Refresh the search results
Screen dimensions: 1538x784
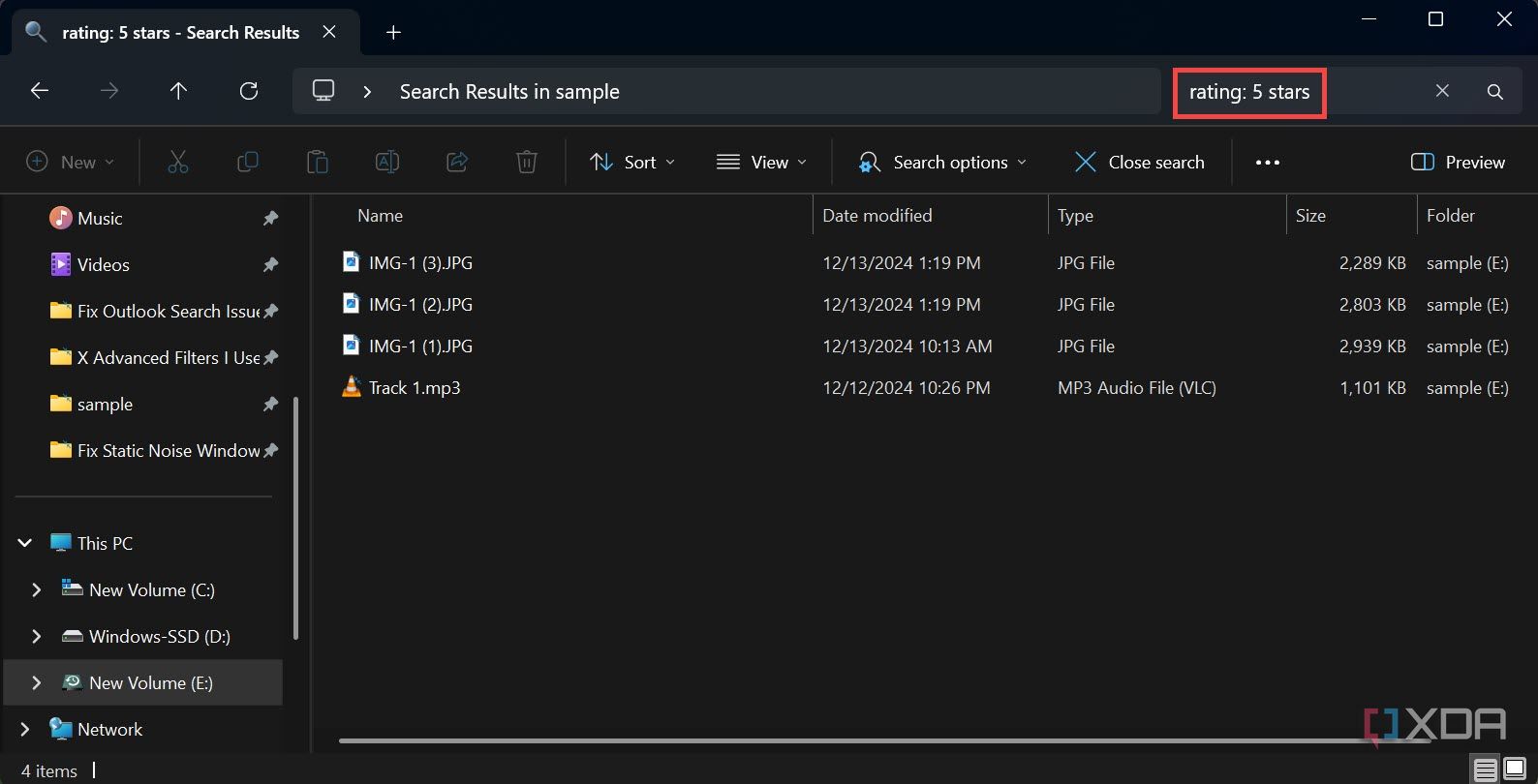(x=249, y=91)
